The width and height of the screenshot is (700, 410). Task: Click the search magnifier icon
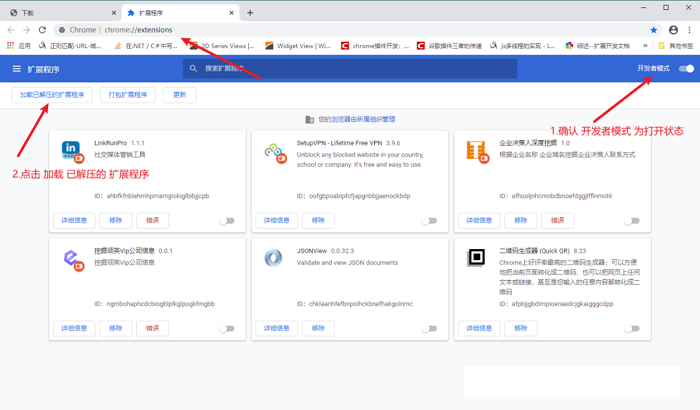click(193, 68)
